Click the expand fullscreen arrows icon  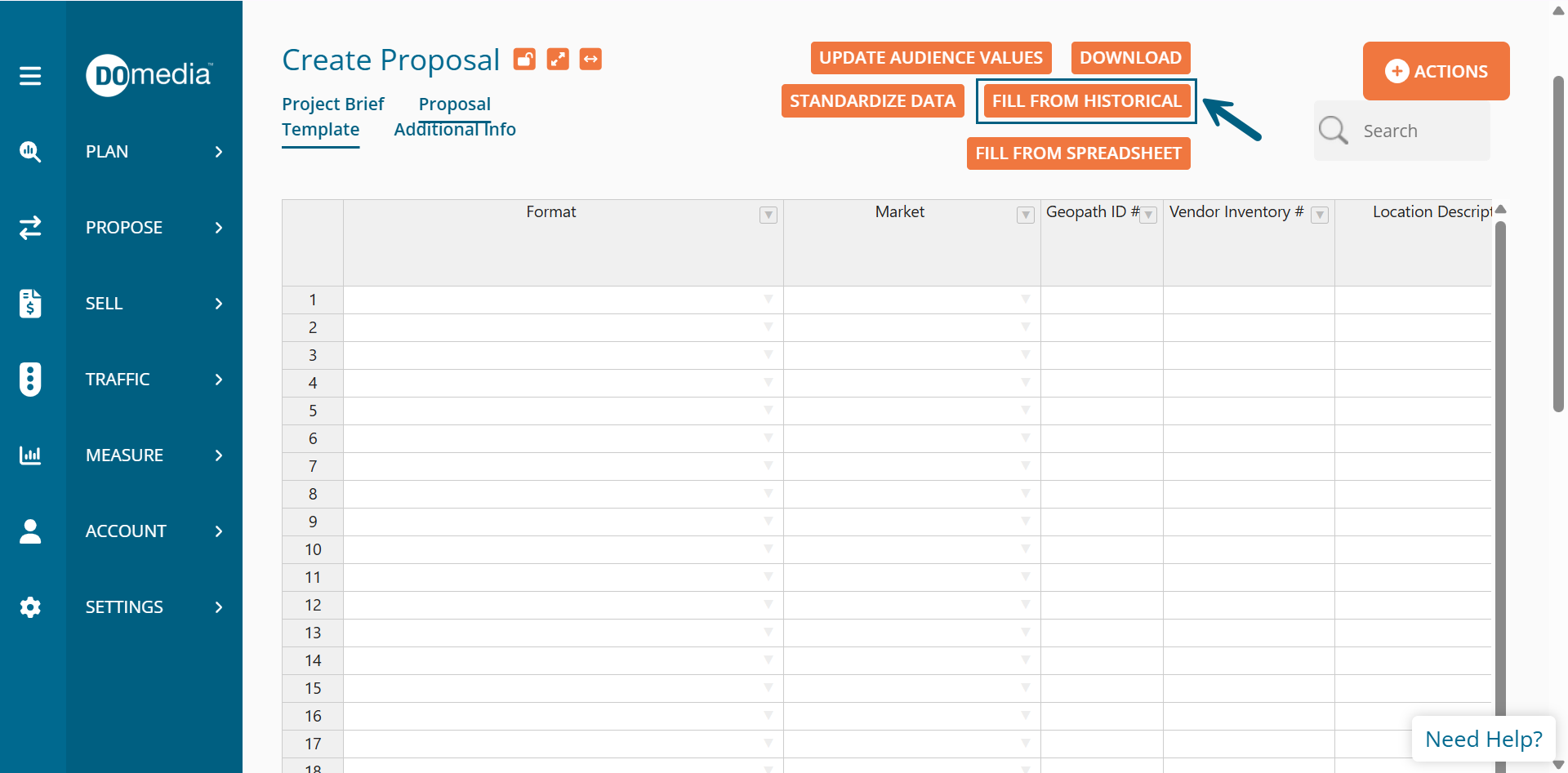(x=558, y=60)
